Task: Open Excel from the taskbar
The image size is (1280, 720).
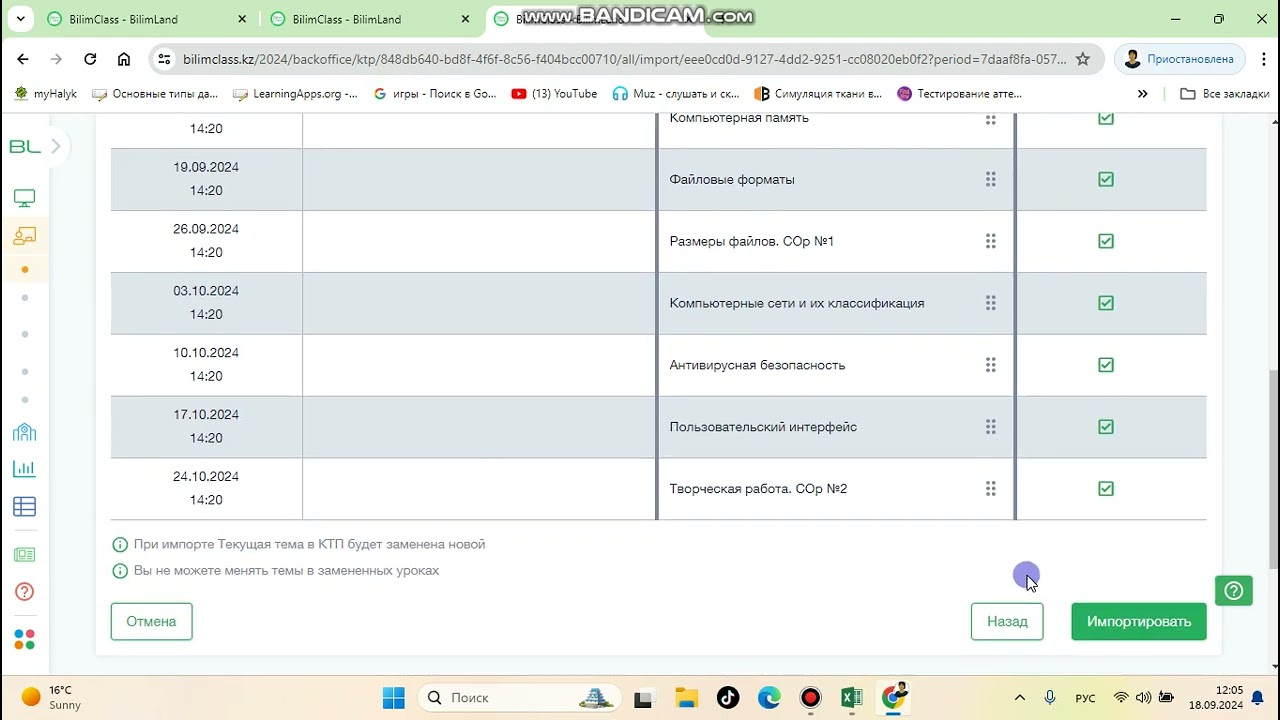Action: click(x=852, y=698)
